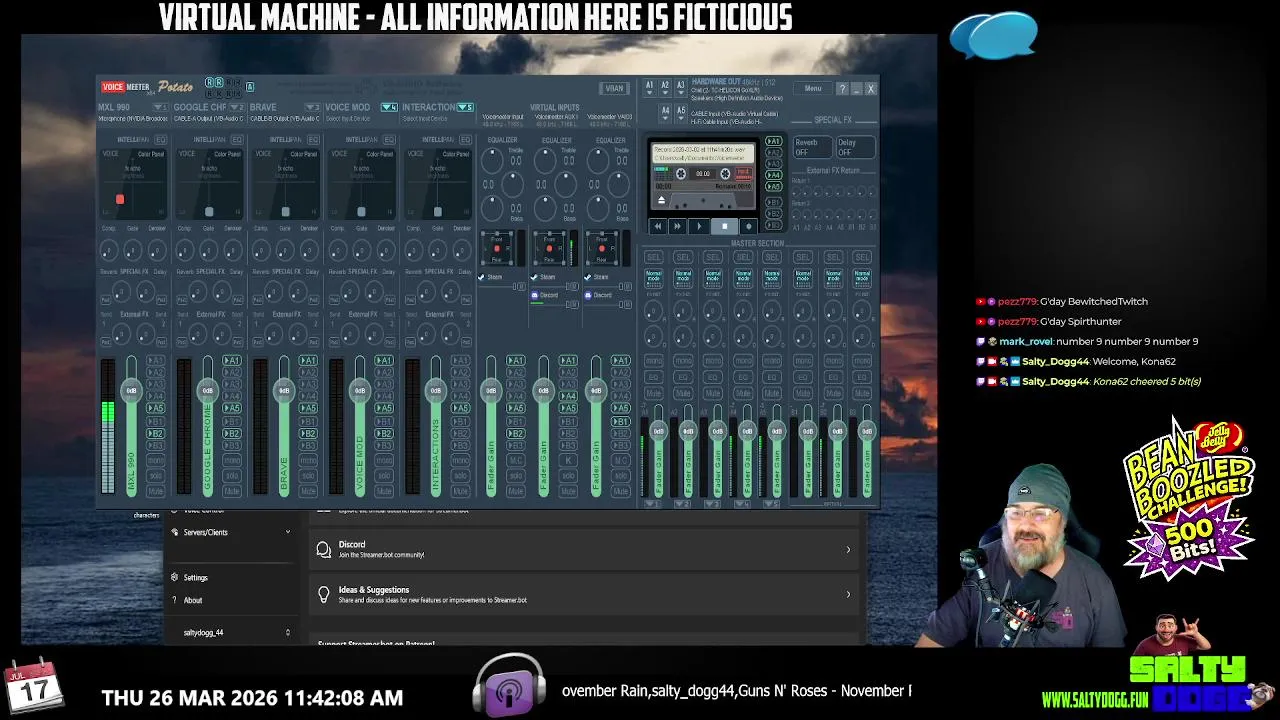
Task: Enable mono on Voice Mod strip
Action: 384,460
